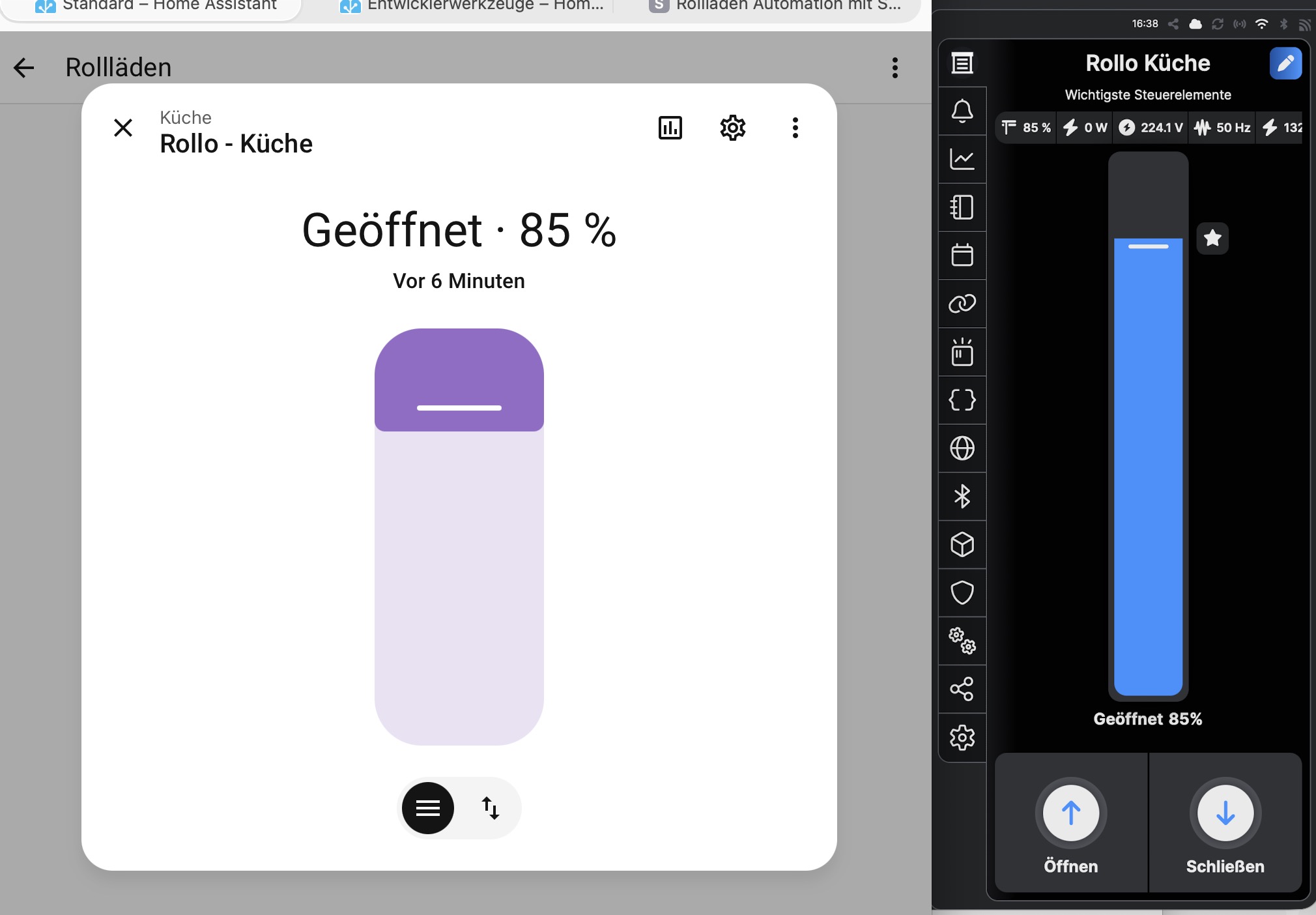Click the blue edit pencil icon

coord(1285,63)
